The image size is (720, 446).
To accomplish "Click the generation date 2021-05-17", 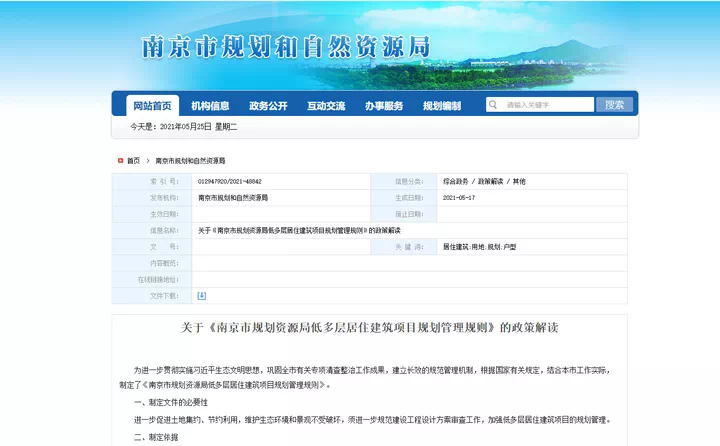I will [x=459, y=198].
